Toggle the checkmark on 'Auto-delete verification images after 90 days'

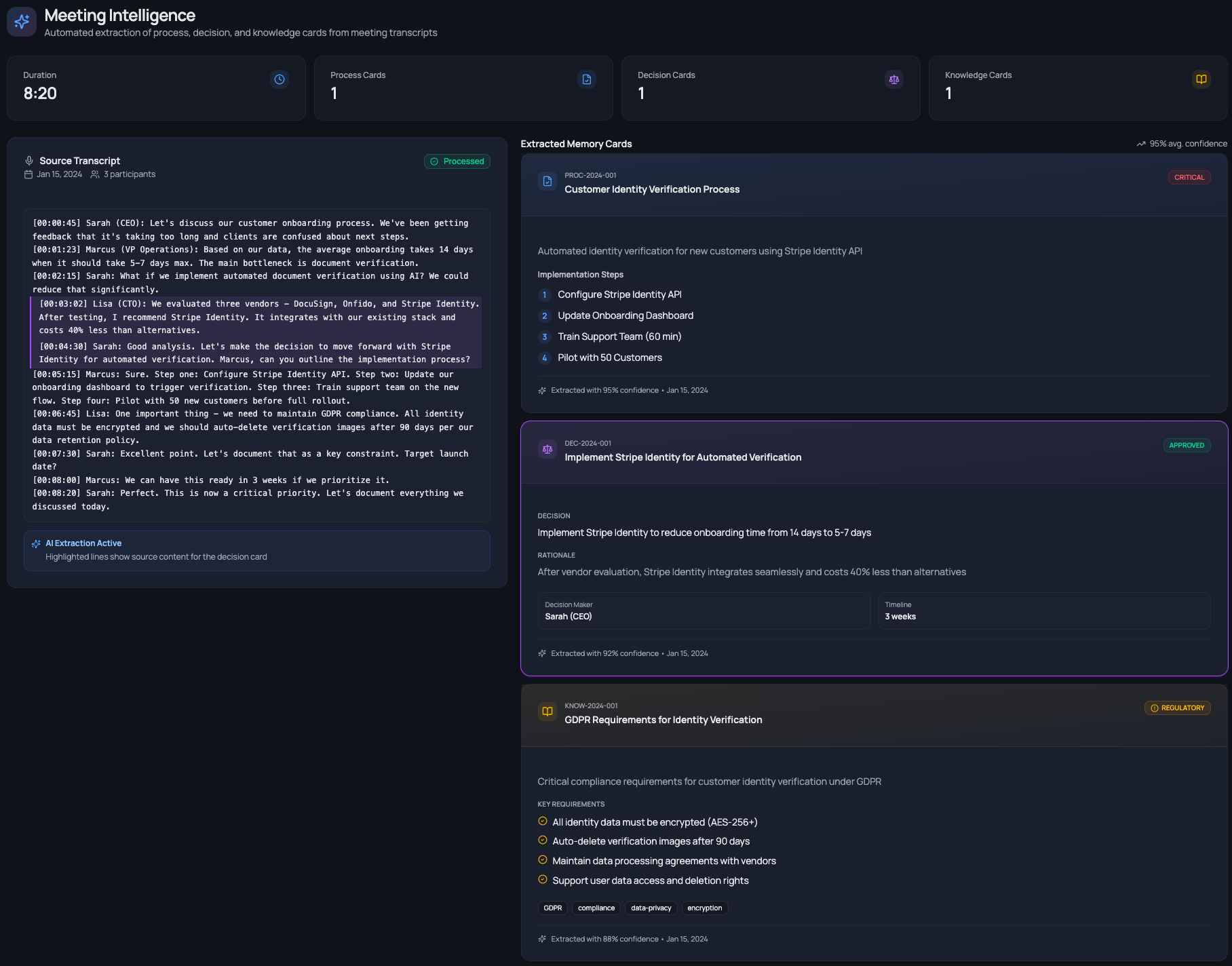[x=542, y=841]
